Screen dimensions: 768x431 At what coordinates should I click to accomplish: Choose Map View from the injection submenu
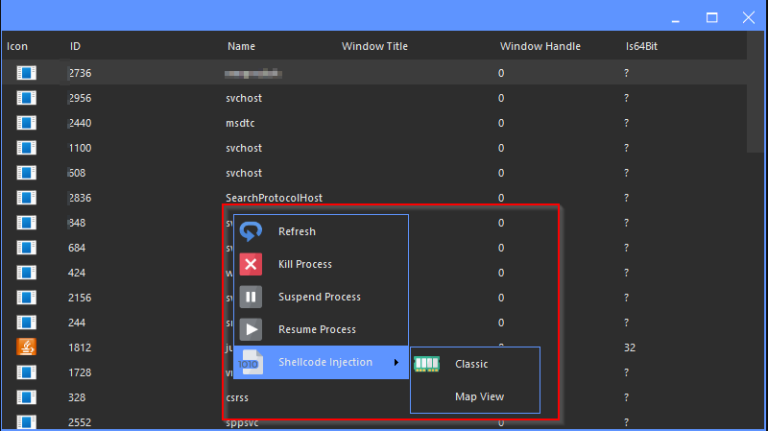[x=480, y=397]
